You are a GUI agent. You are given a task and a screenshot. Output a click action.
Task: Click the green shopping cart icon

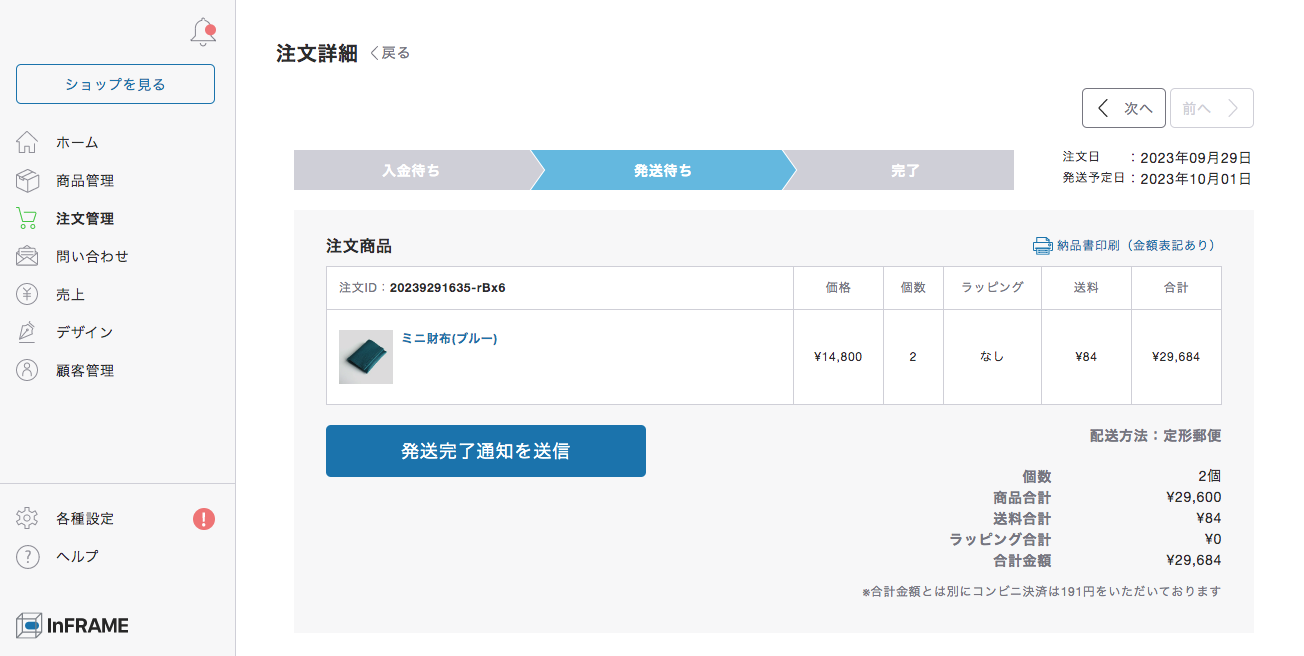(27, 218)
